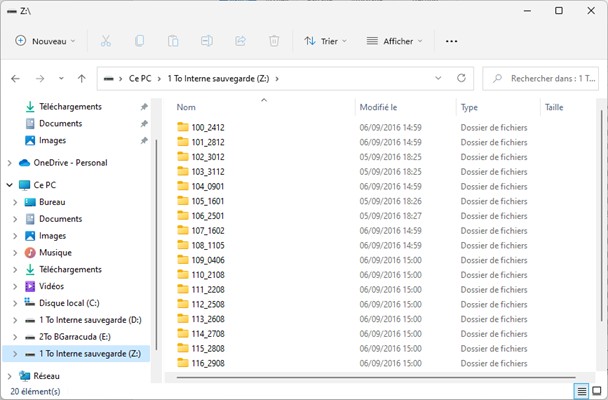Select folder 105_1601 in file list
This screenshot has height=400, width=608.
208,201
